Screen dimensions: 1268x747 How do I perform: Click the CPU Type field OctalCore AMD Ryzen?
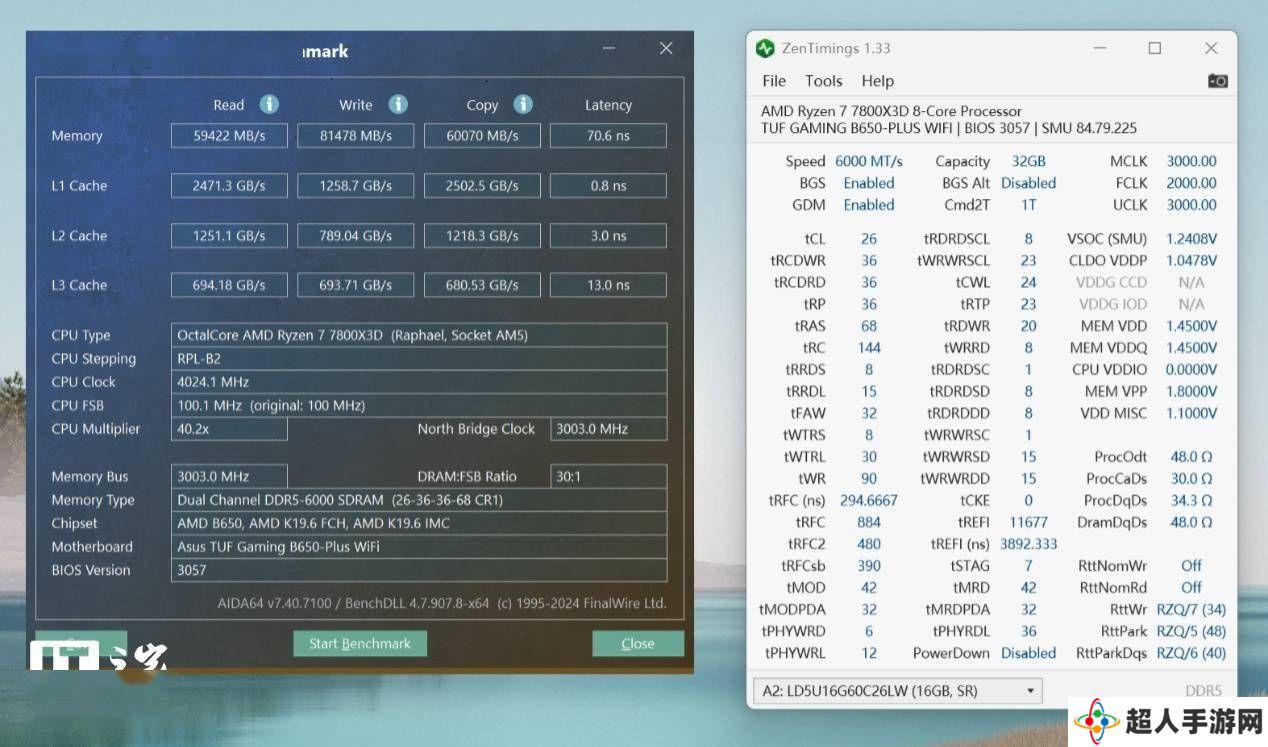pyautogui.click(x=419, y=335)
